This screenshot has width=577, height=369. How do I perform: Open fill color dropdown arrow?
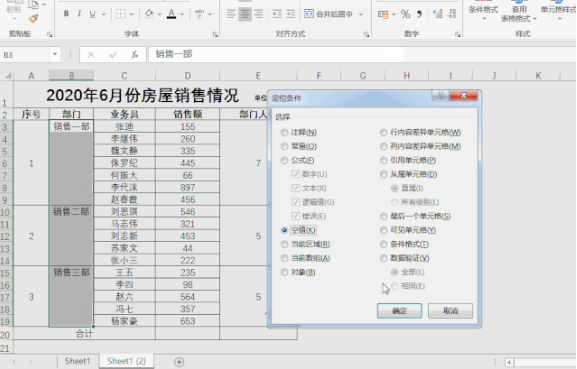click(159, 14)
